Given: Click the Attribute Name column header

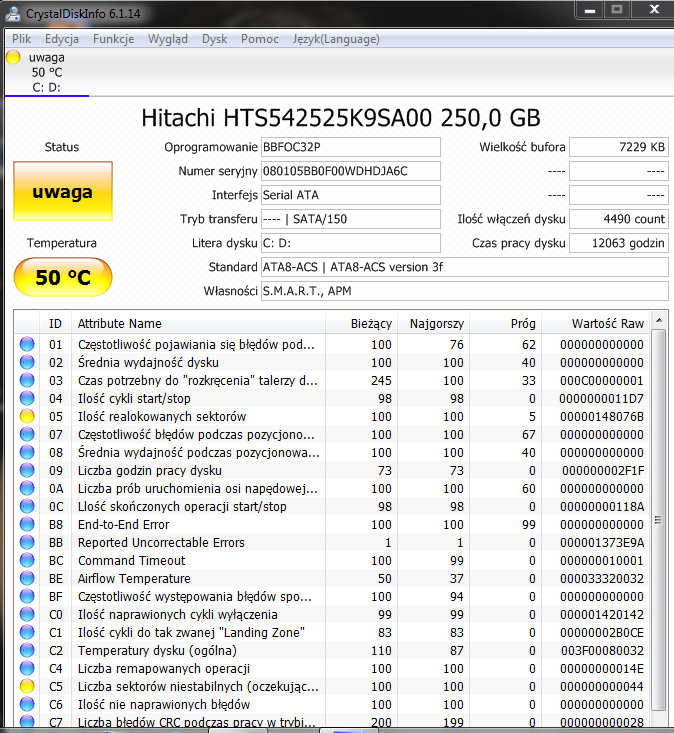Looking at the screenshot, I should pos(198,323).
